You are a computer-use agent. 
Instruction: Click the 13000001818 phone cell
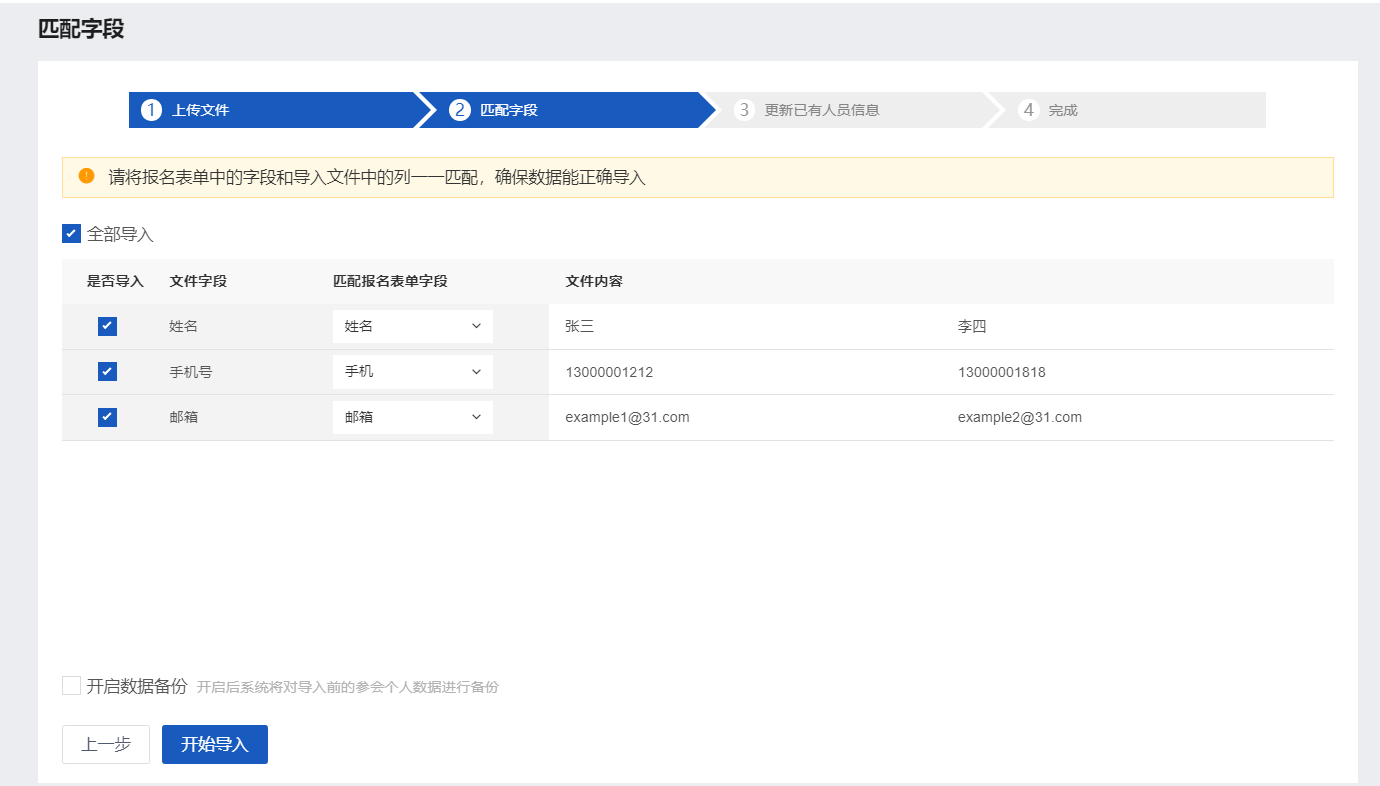(1002, 372)
